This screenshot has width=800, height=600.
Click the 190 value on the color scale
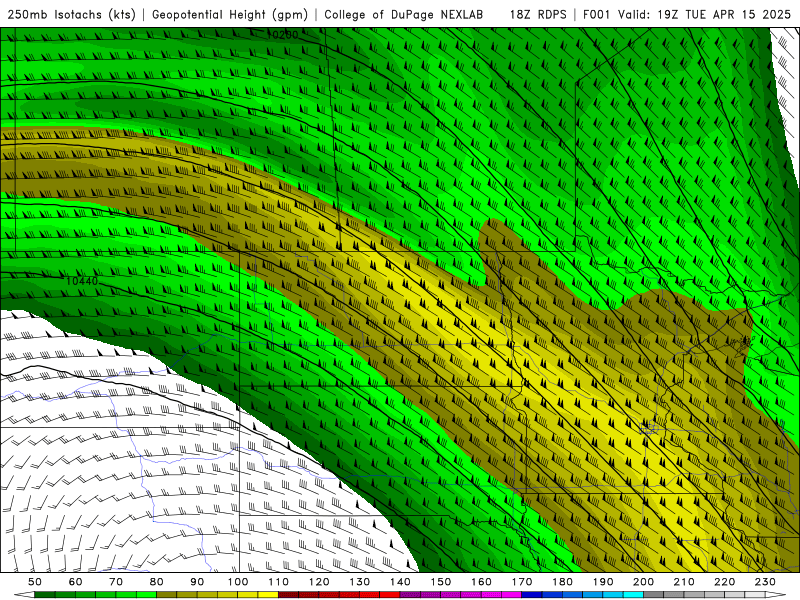(603, 582)
